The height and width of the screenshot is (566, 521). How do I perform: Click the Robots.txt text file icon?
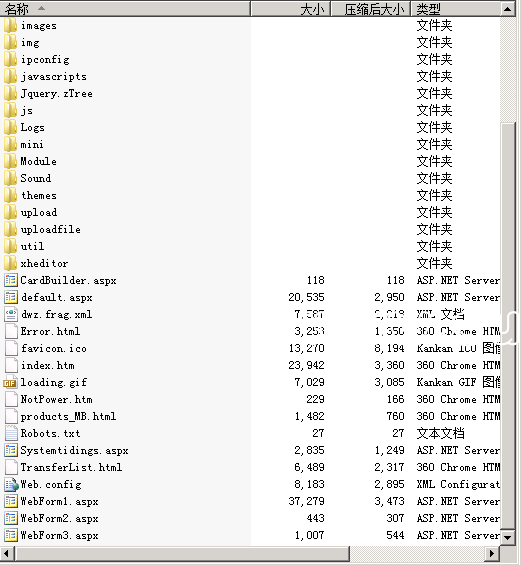(x=11, y=434)
